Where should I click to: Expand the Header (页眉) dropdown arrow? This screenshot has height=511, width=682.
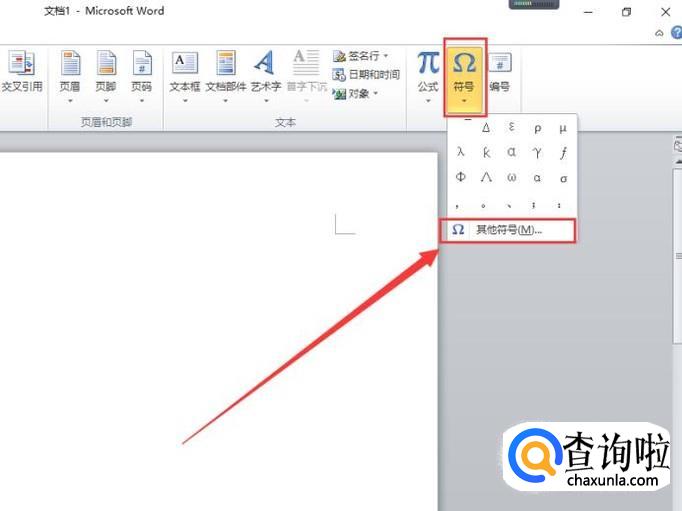point(70,101)
